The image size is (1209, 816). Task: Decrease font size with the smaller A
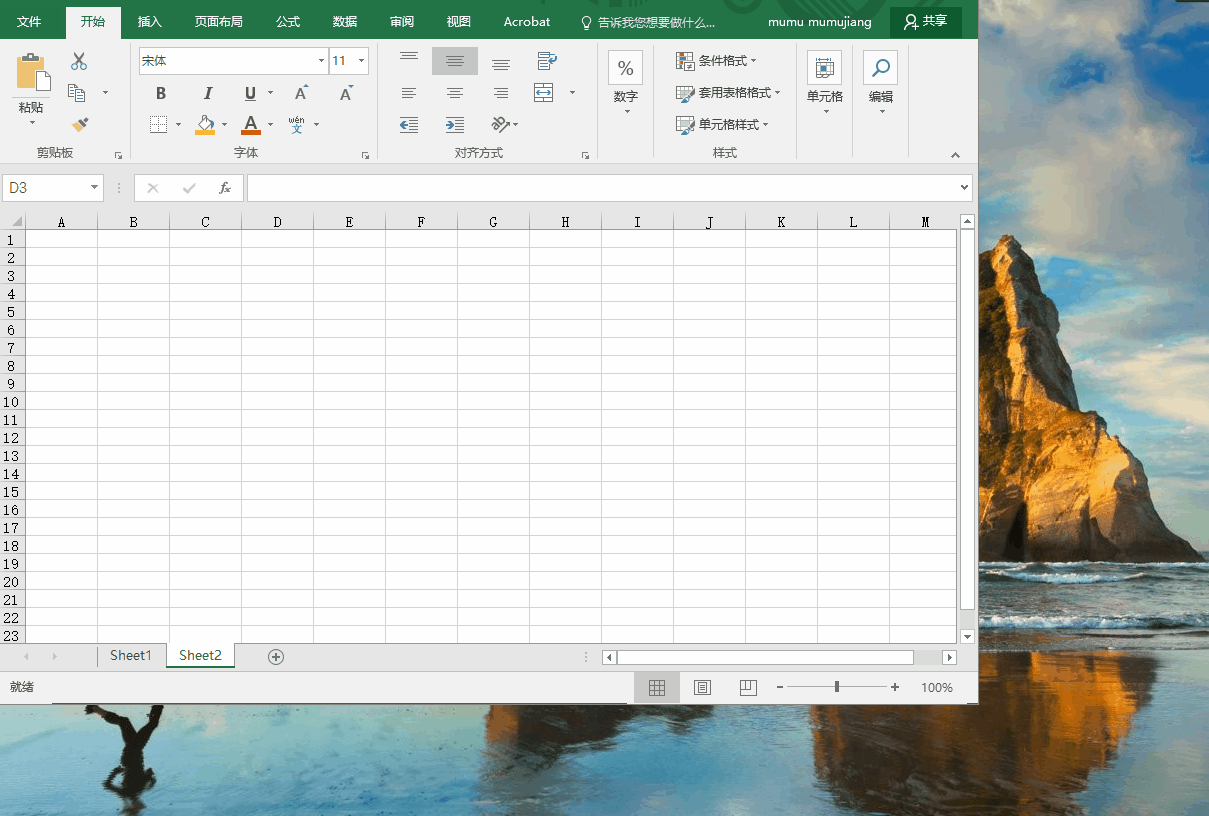click(x=346, y=93)
